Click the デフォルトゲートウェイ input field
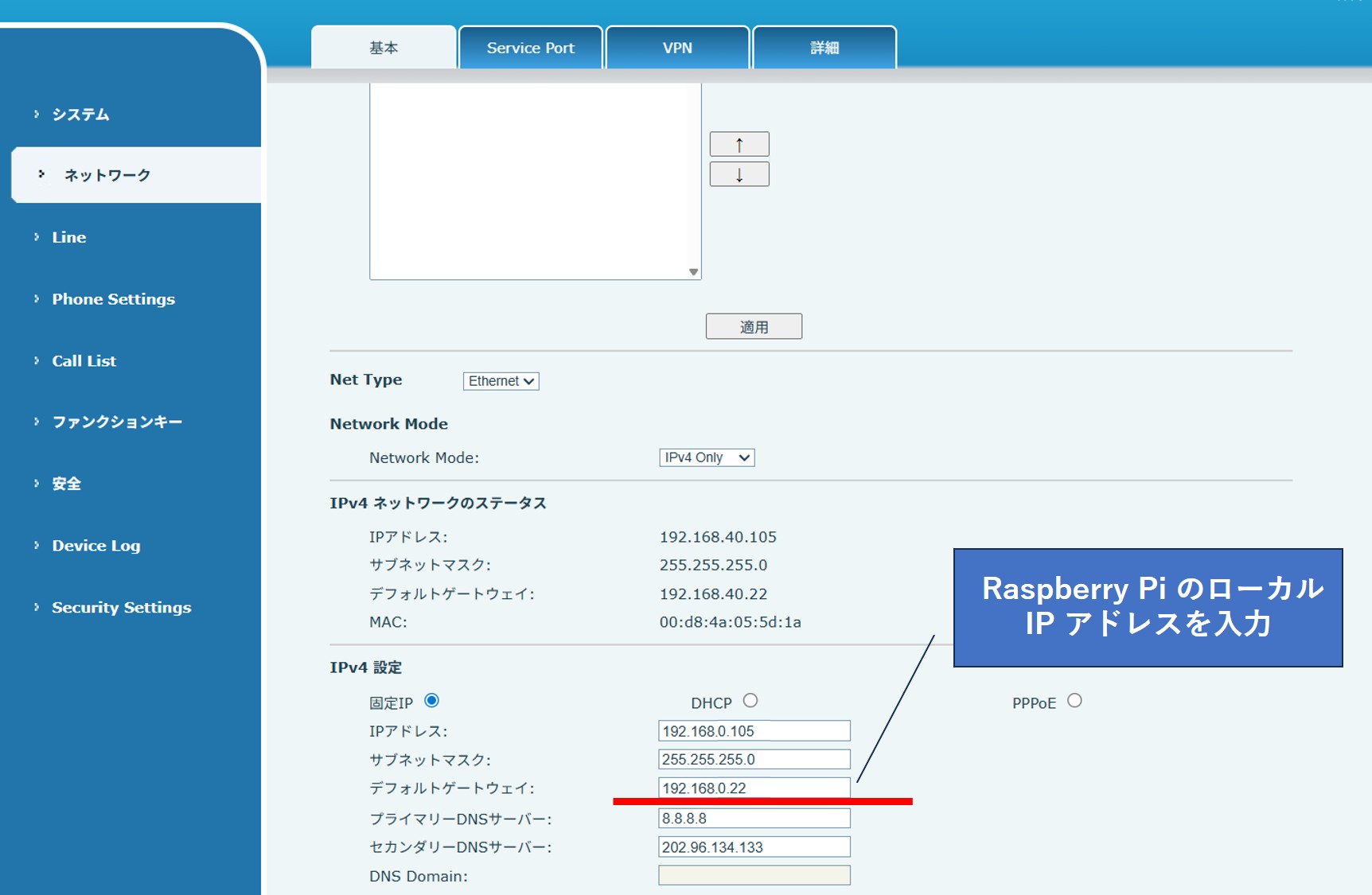Image resolution: width=1372 pixels, height=895 pixels. point(754,788)
